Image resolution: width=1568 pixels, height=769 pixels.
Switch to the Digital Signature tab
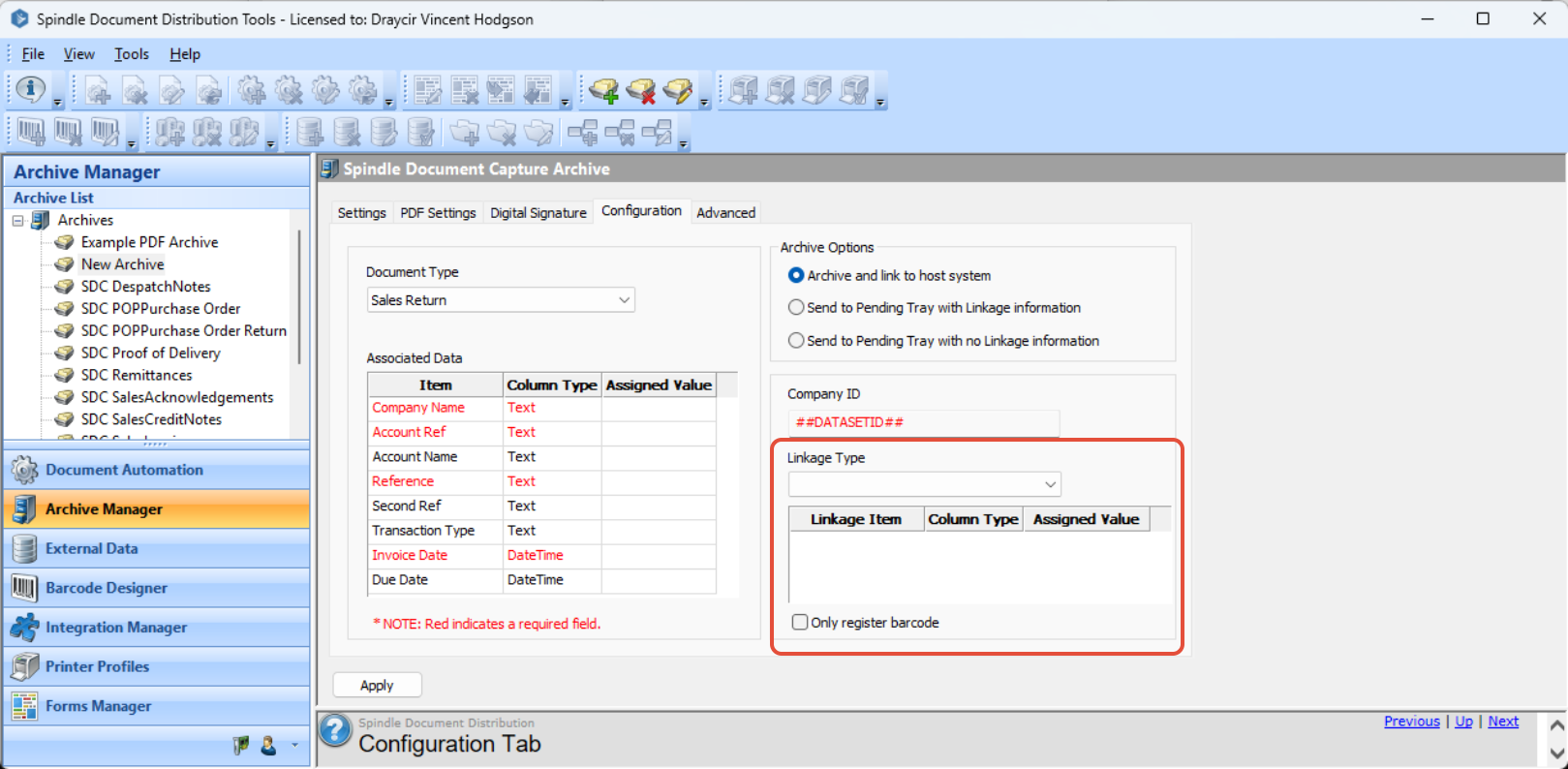click(x=538, y=212)
